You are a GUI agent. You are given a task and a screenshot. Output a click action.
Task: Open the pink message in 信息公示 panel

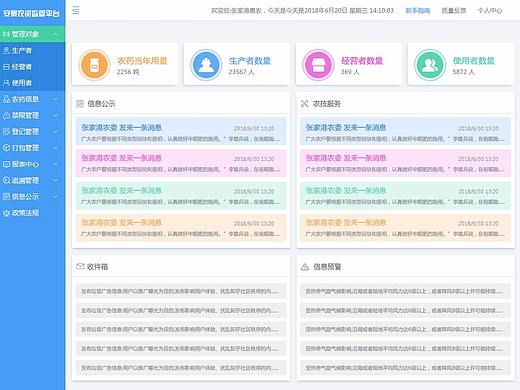(181, 163)
